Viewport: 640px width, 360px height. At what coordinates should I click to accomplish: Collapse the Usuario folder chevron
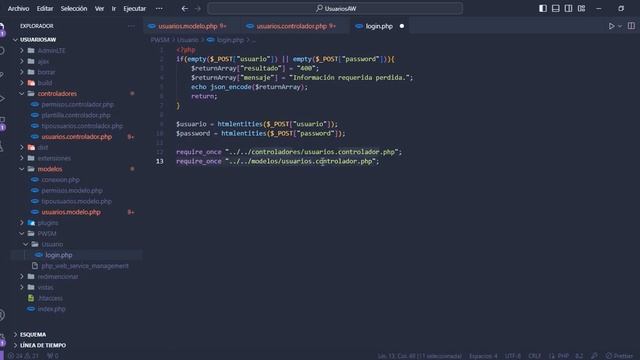tap(26, 244)
